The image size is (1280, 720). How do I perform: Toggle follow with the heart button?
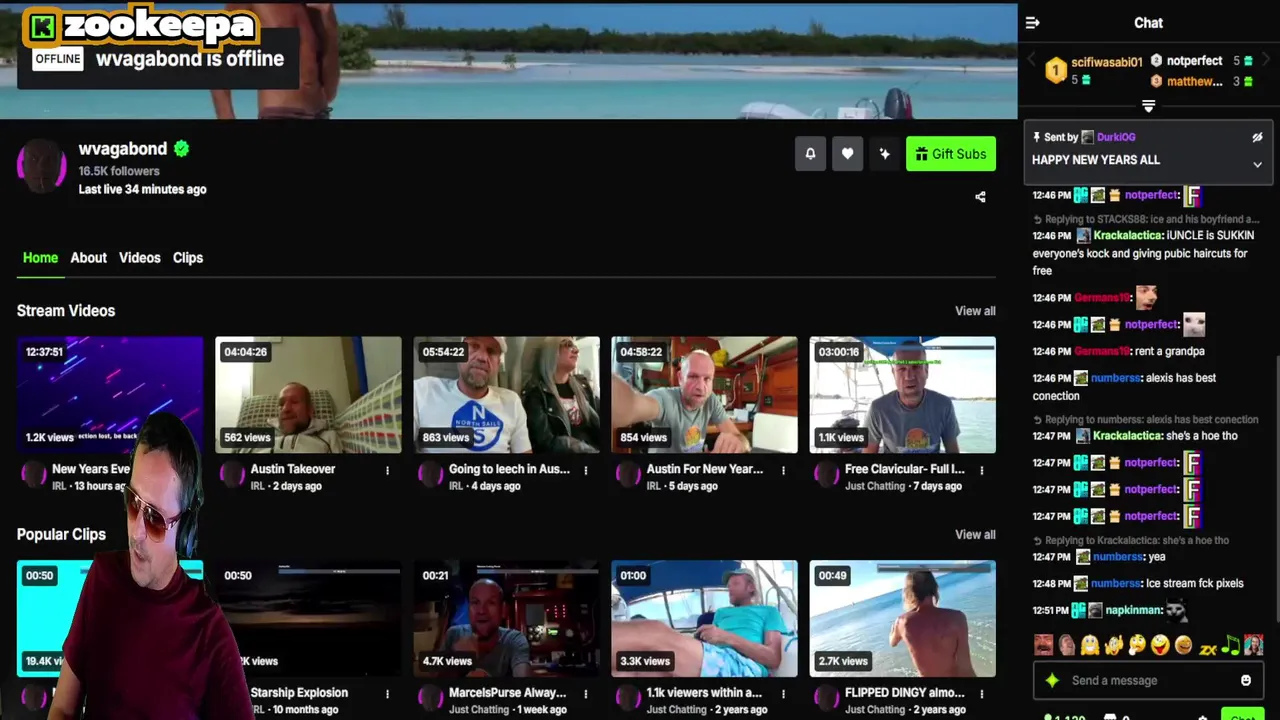[847, 154]
